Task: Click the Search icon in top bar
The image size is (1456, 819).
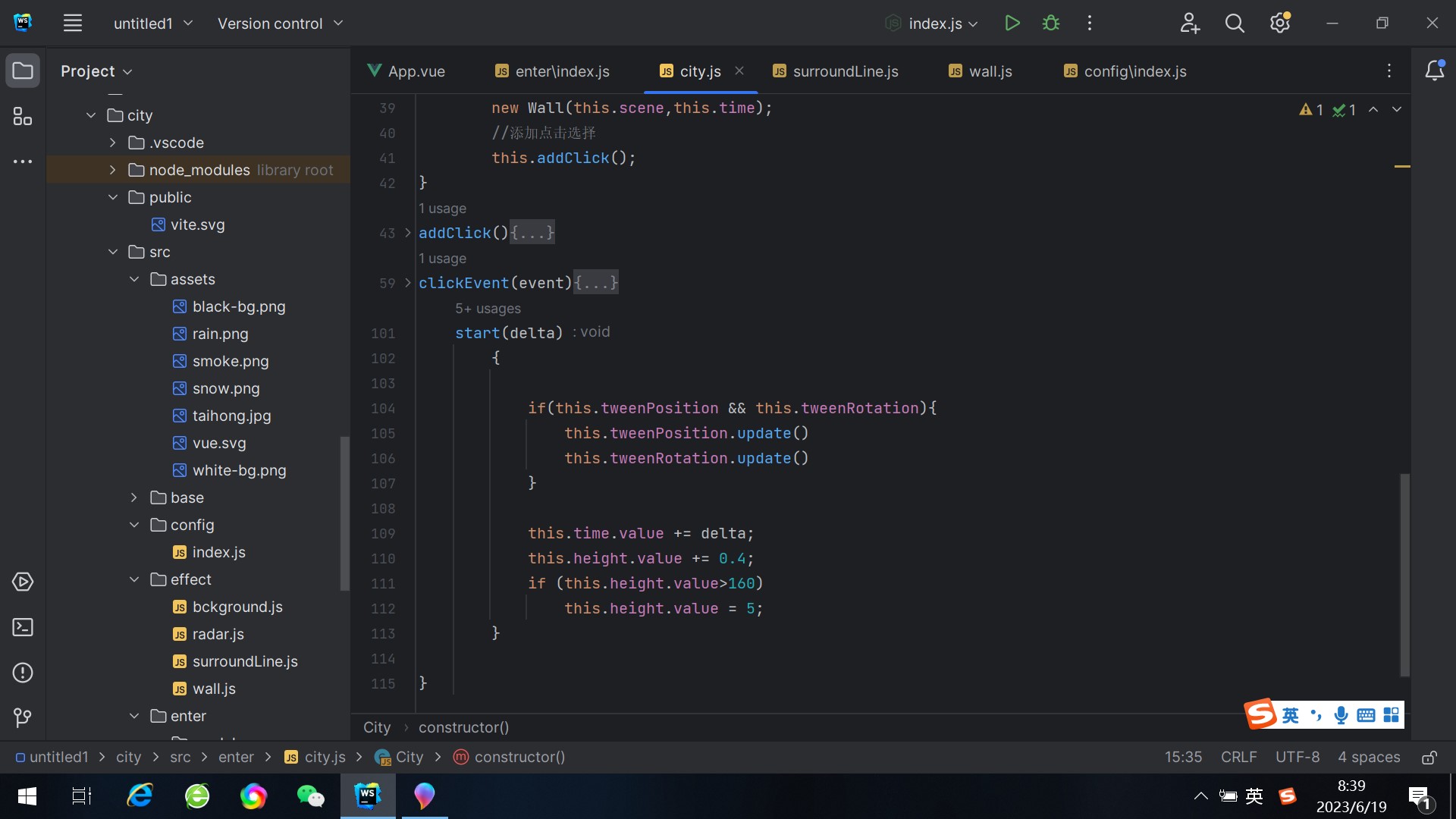Action: pos(1233,23)
